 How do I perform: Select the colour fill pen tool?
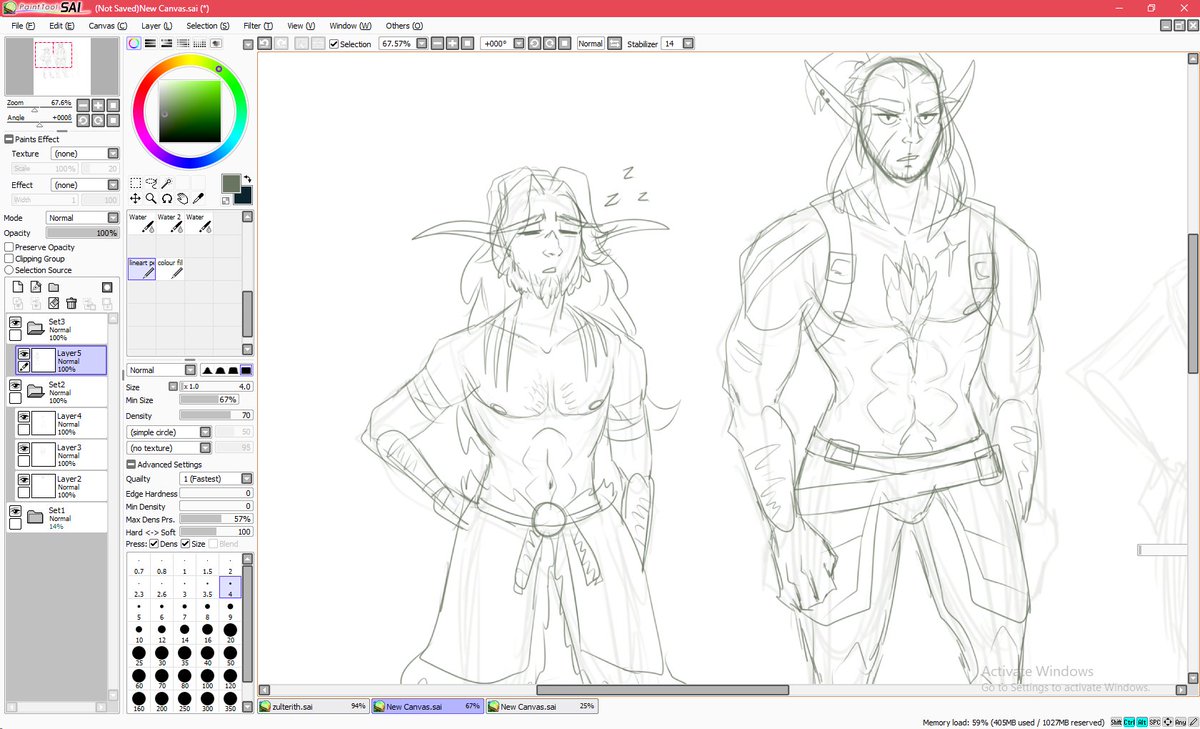point(169,268)
